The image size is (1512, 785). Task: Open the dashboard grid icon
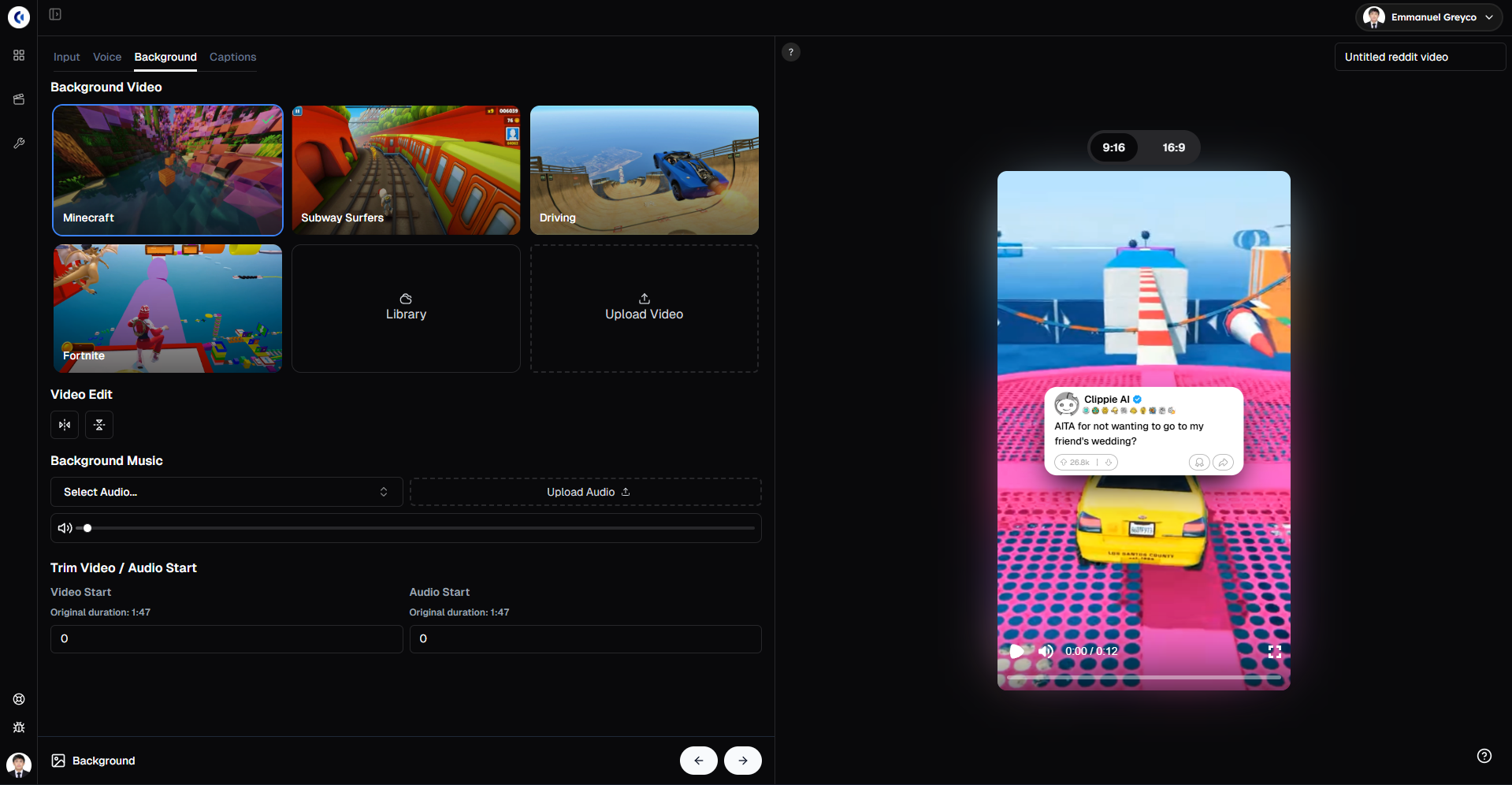click(x=19, y=55)
